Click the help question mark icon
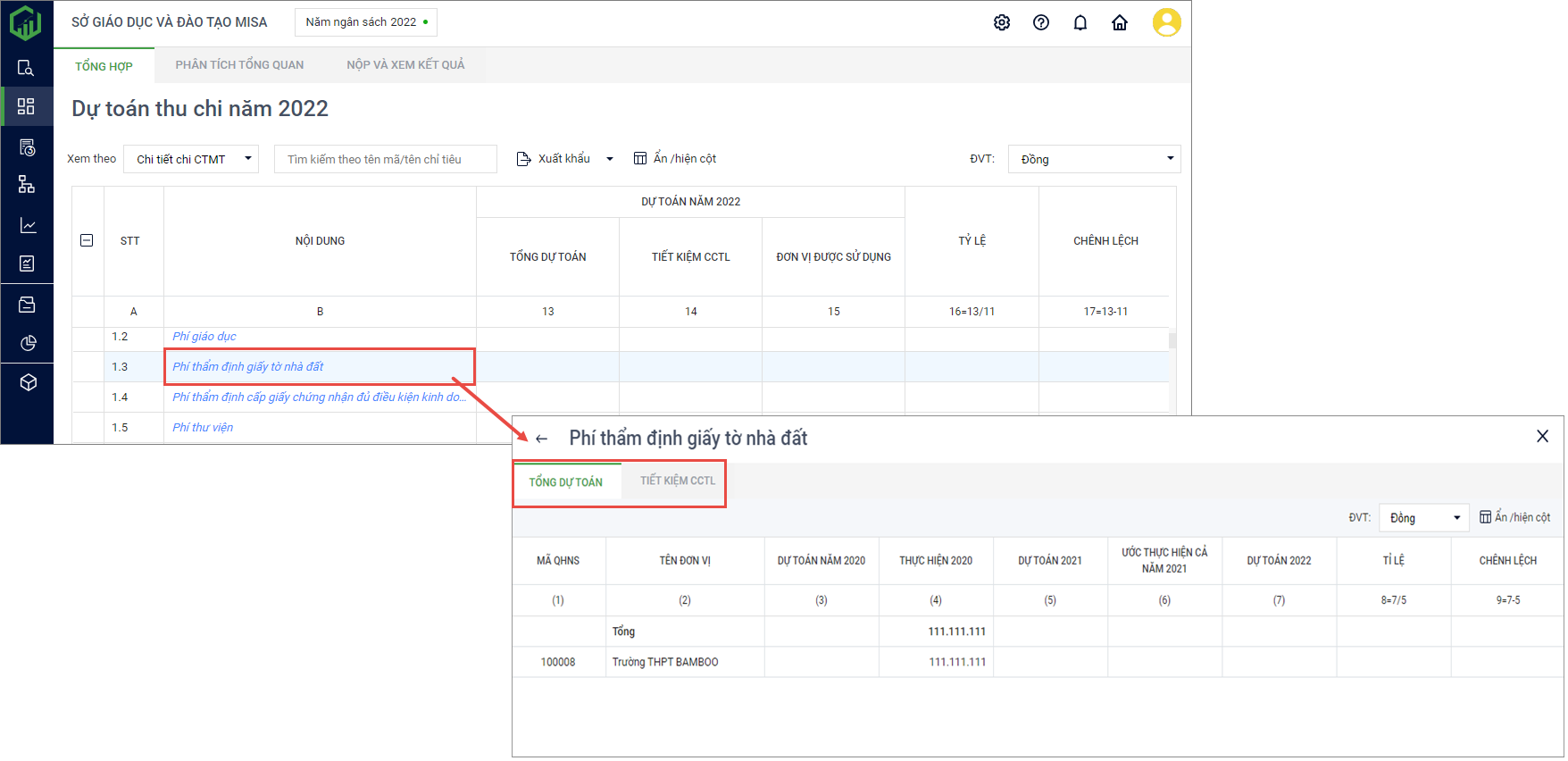This screenshot has height=761, width=1568. (1040, 22)
